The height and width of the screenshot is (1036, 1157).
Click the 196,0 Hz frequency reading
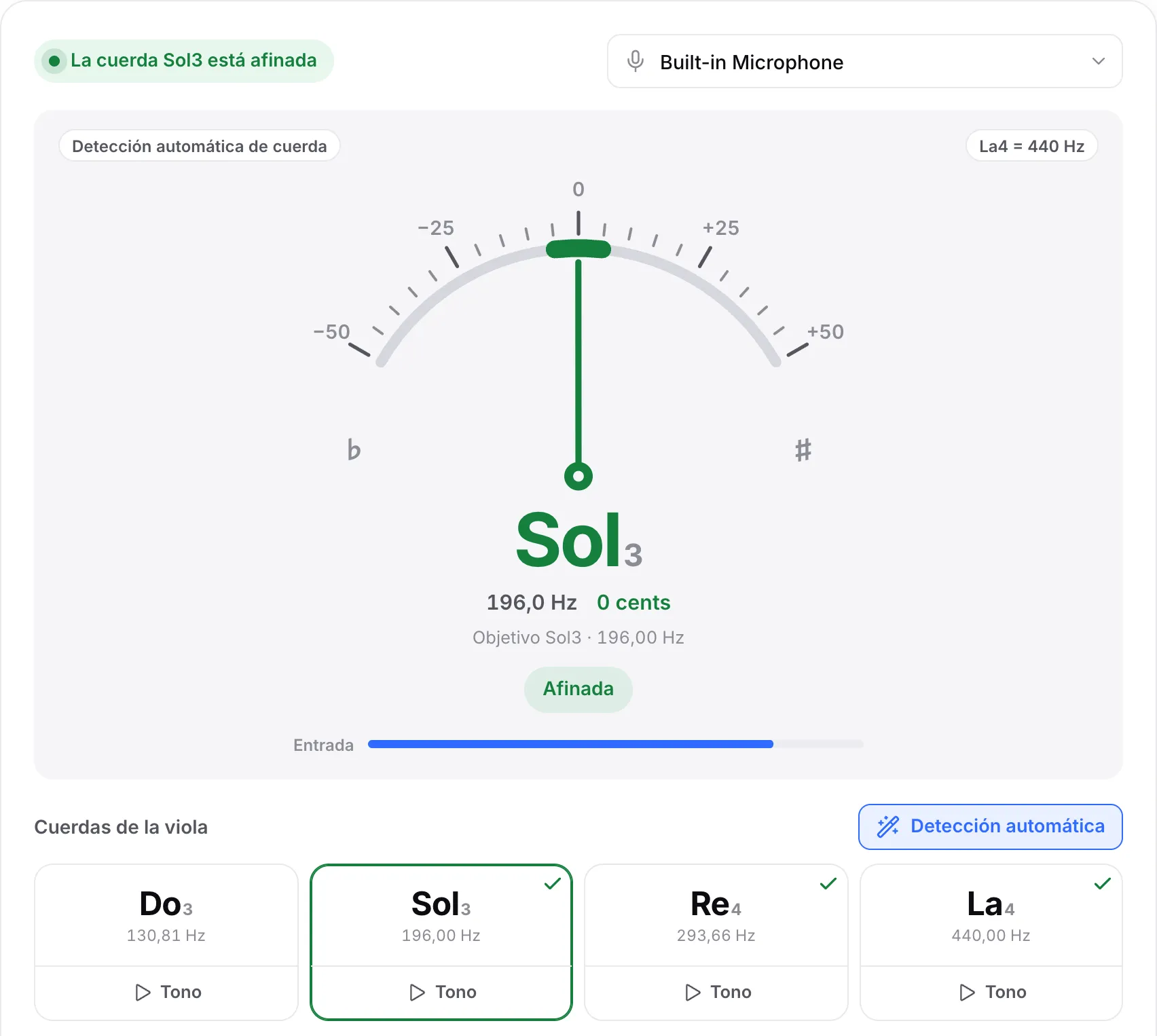532,602
